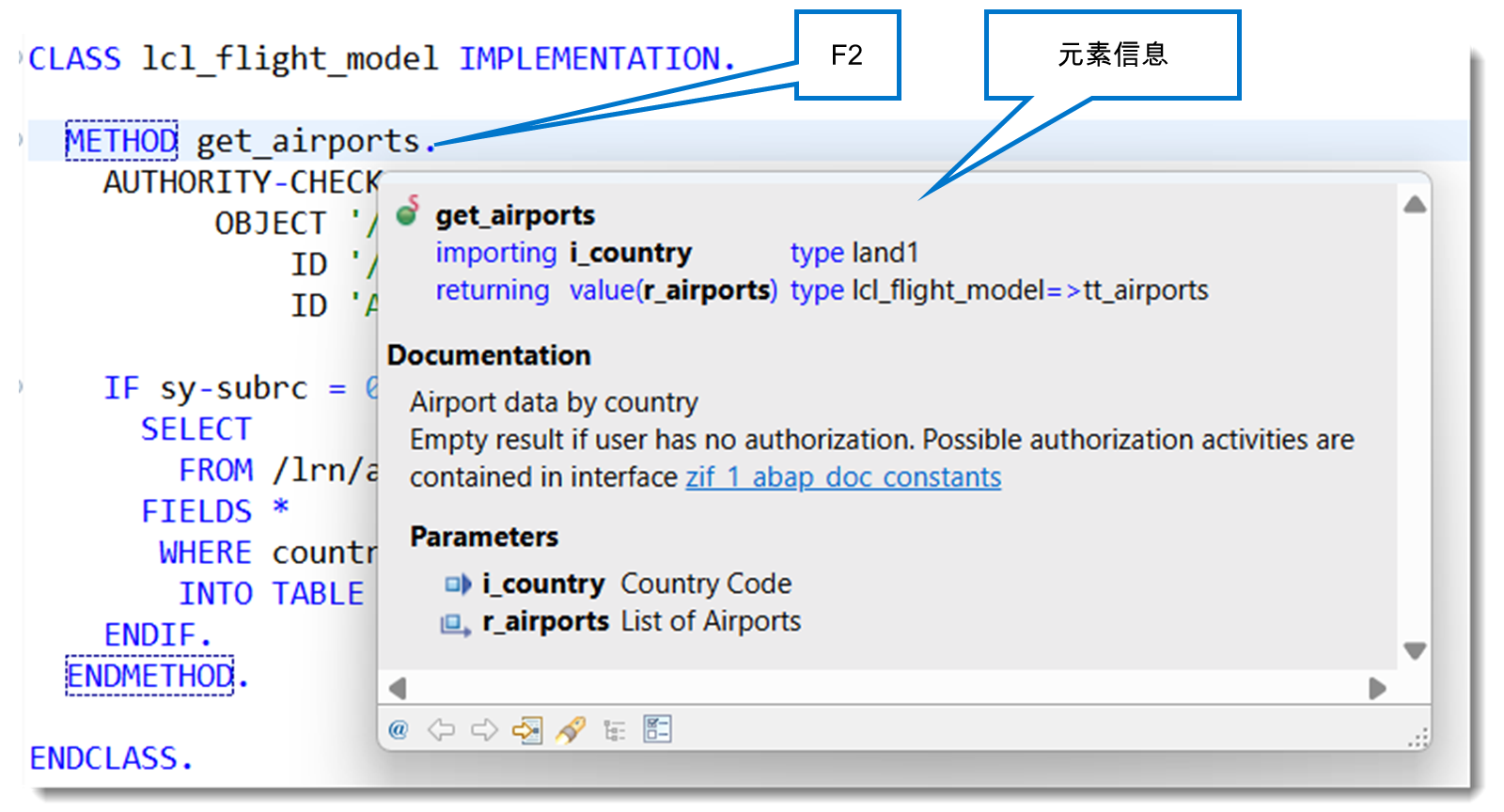Image resolution: width=1504 pixels, height=812 pixels.
Task: Click the r_airports returning parameter icon
Action: tap(456, 623)
